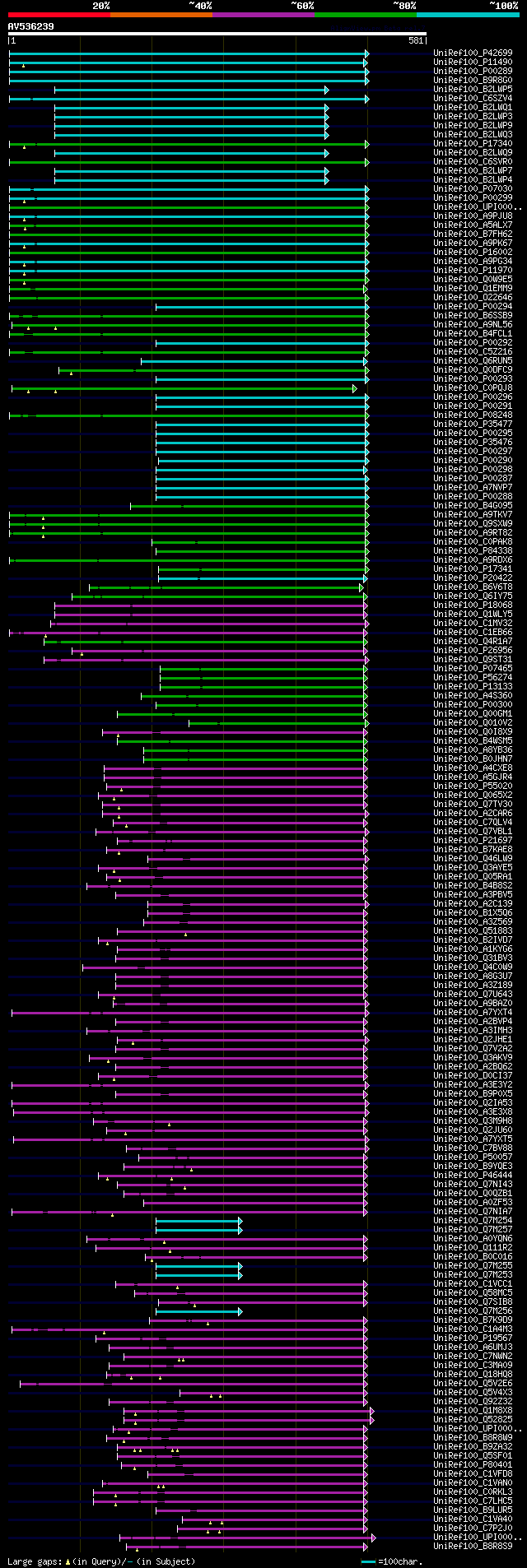Click the UniRef100_P16002 label
The width and height of the screenshot is (527, 1568).
pyautogui.click(x=473, y=253)
